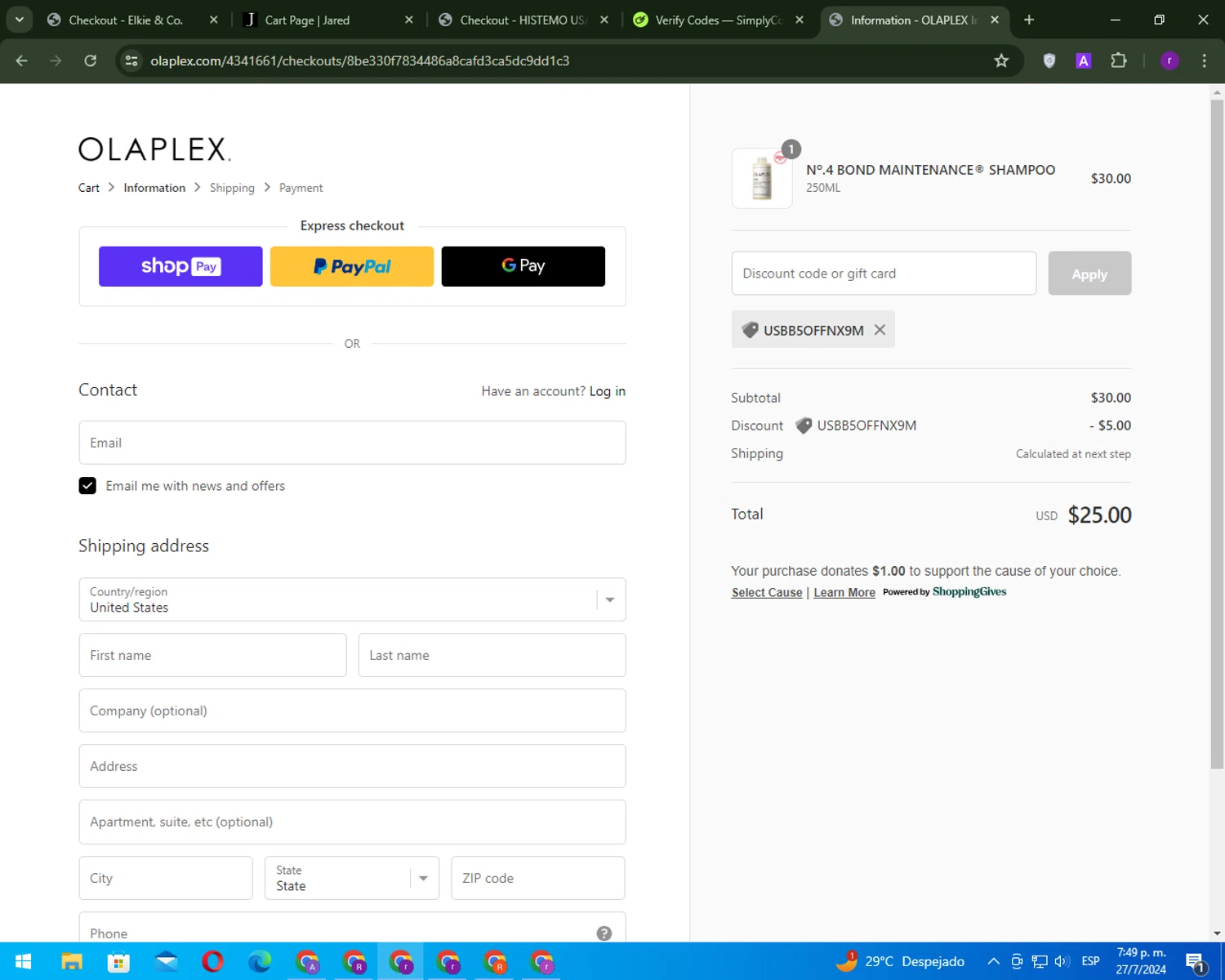Open the browser extensions puzzle icon

click(x=1119, y=60)
